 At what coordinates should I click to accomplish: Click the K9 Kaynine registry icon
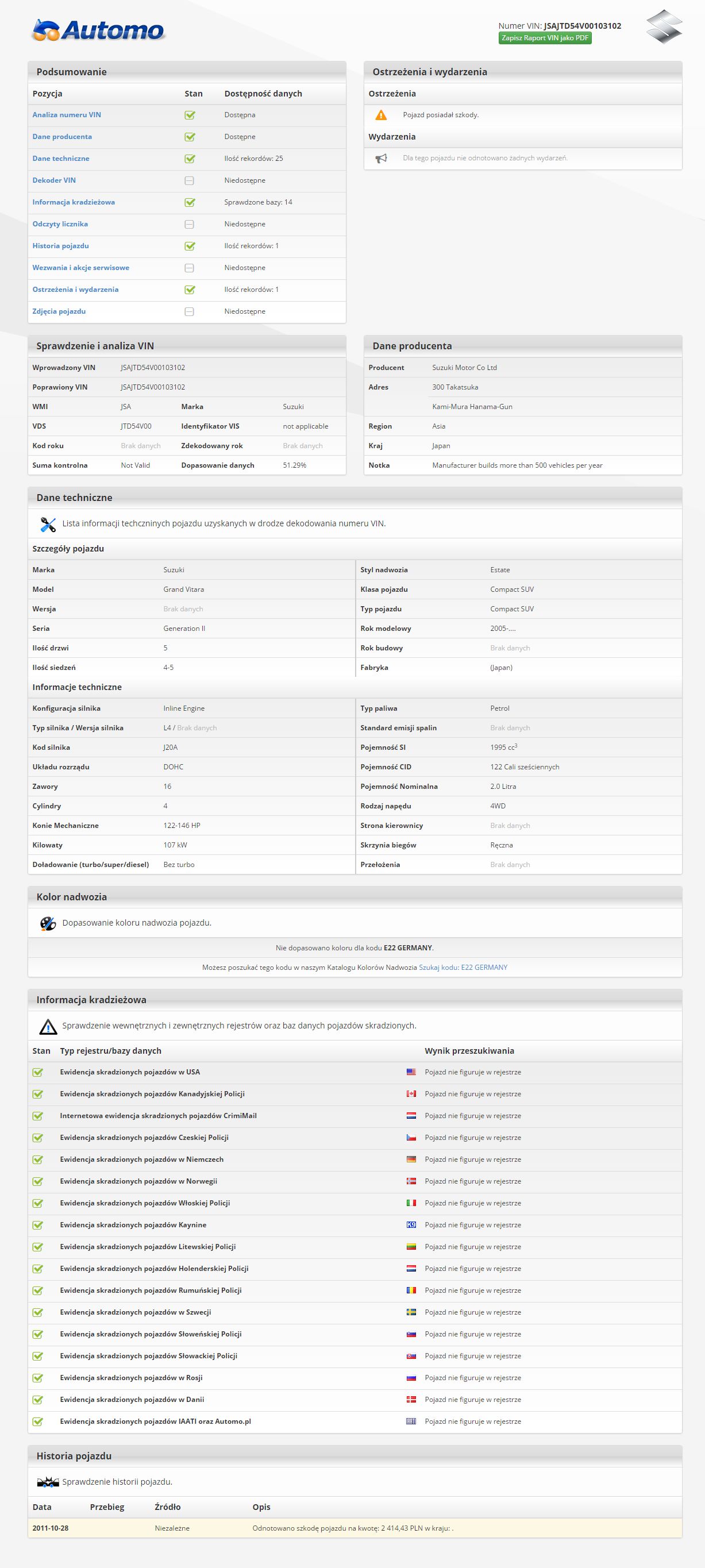tap(411, 1225)
